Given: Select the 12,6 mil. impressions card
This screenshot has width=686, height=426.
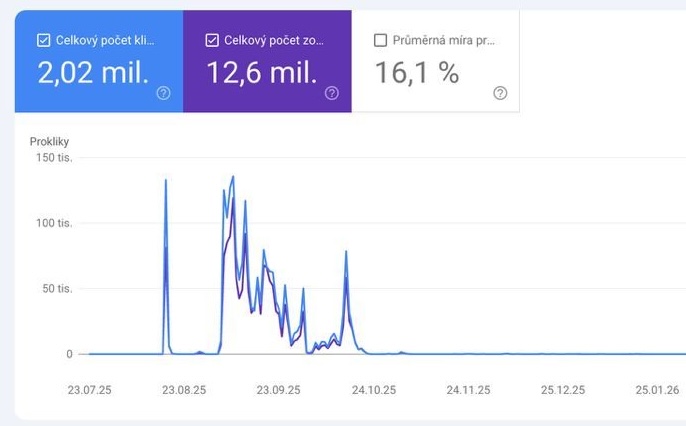Looking at the screenshot, I should pos(267,61).
